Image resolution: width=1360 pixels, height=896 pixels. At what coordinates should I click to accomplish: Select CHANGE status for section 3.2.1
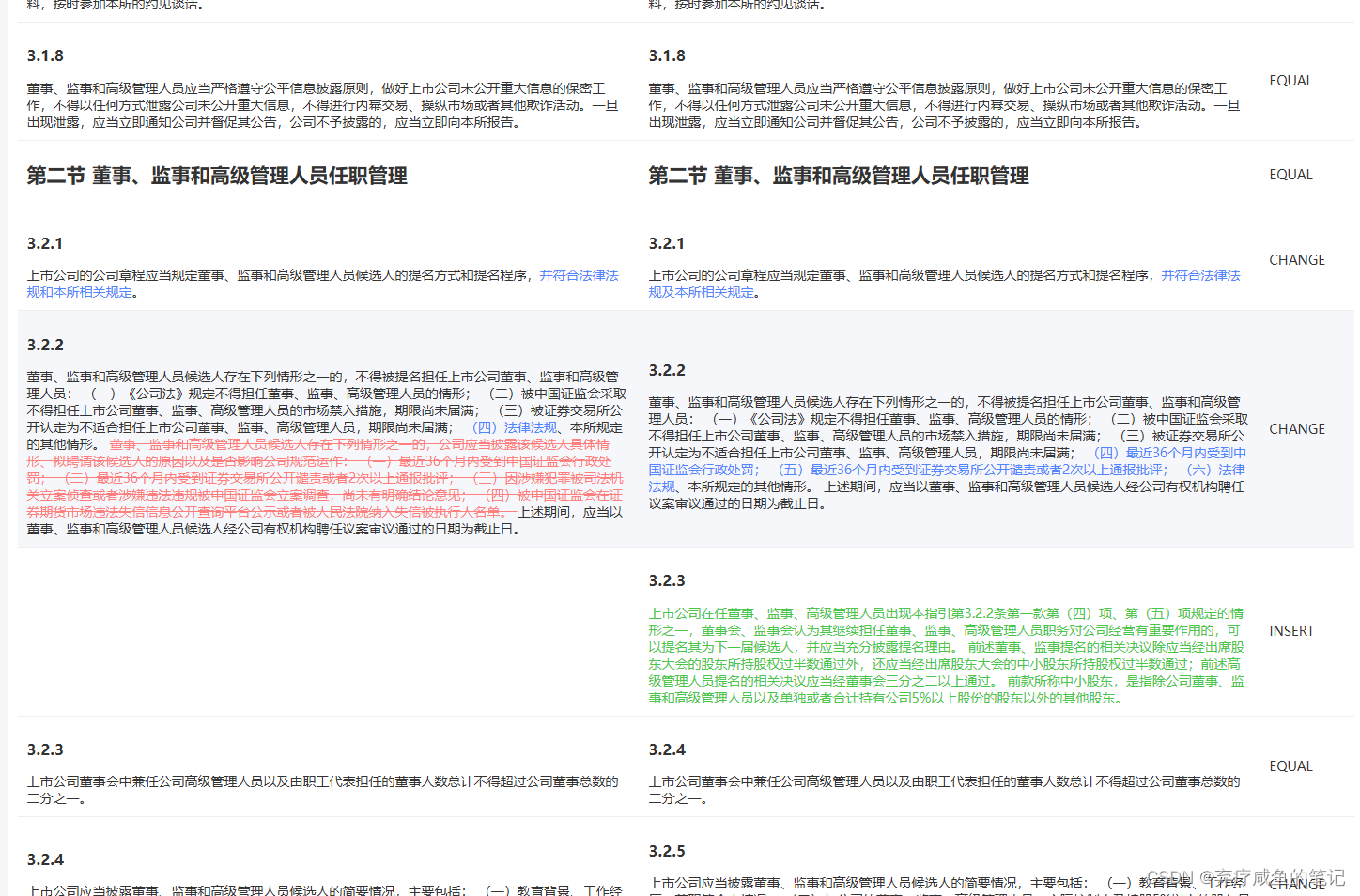pyautogui.click(x=1297, y=260)
